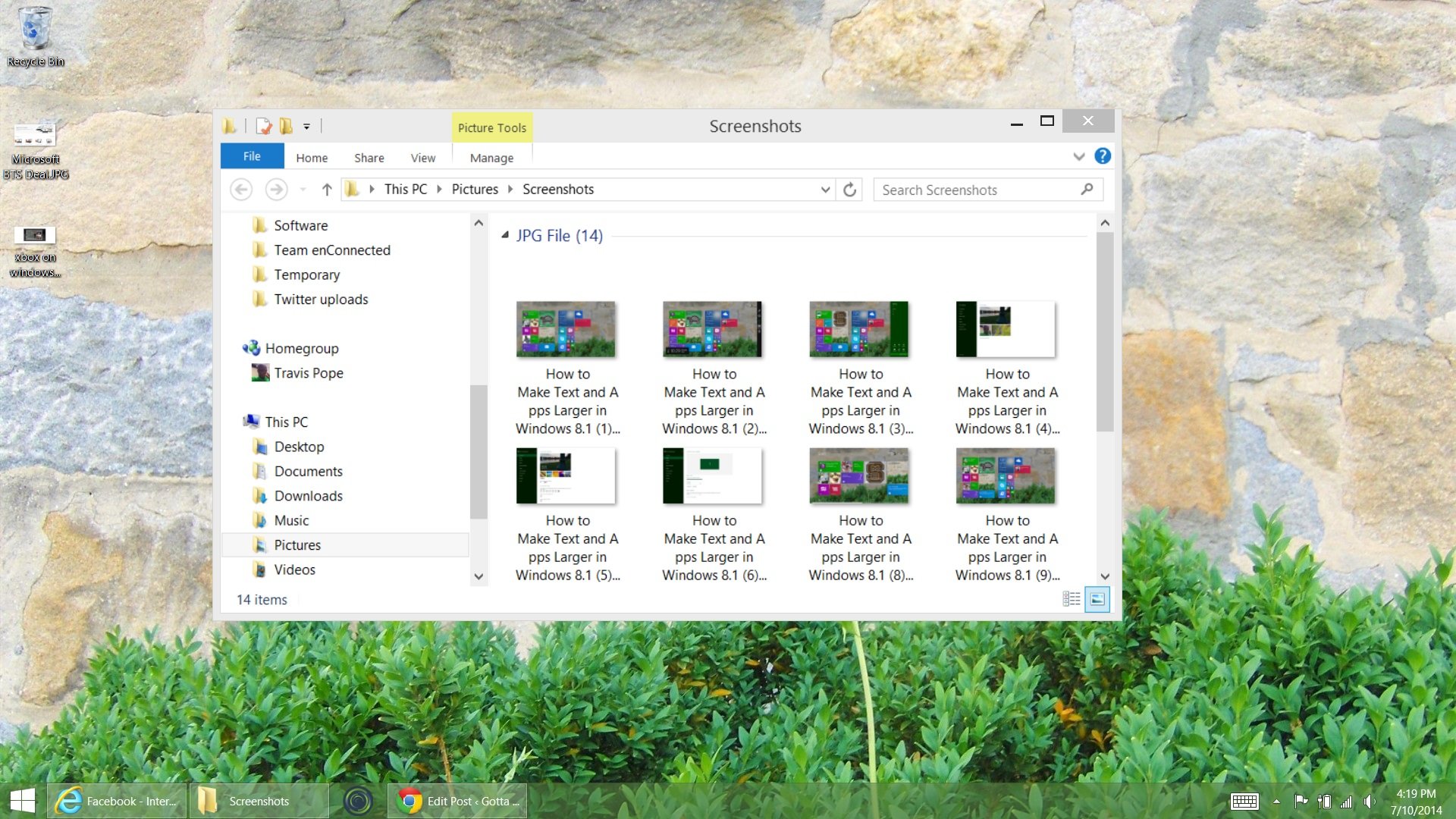Select Pictures in the navigation pane
1456x819 pixels.
(345, 545)
